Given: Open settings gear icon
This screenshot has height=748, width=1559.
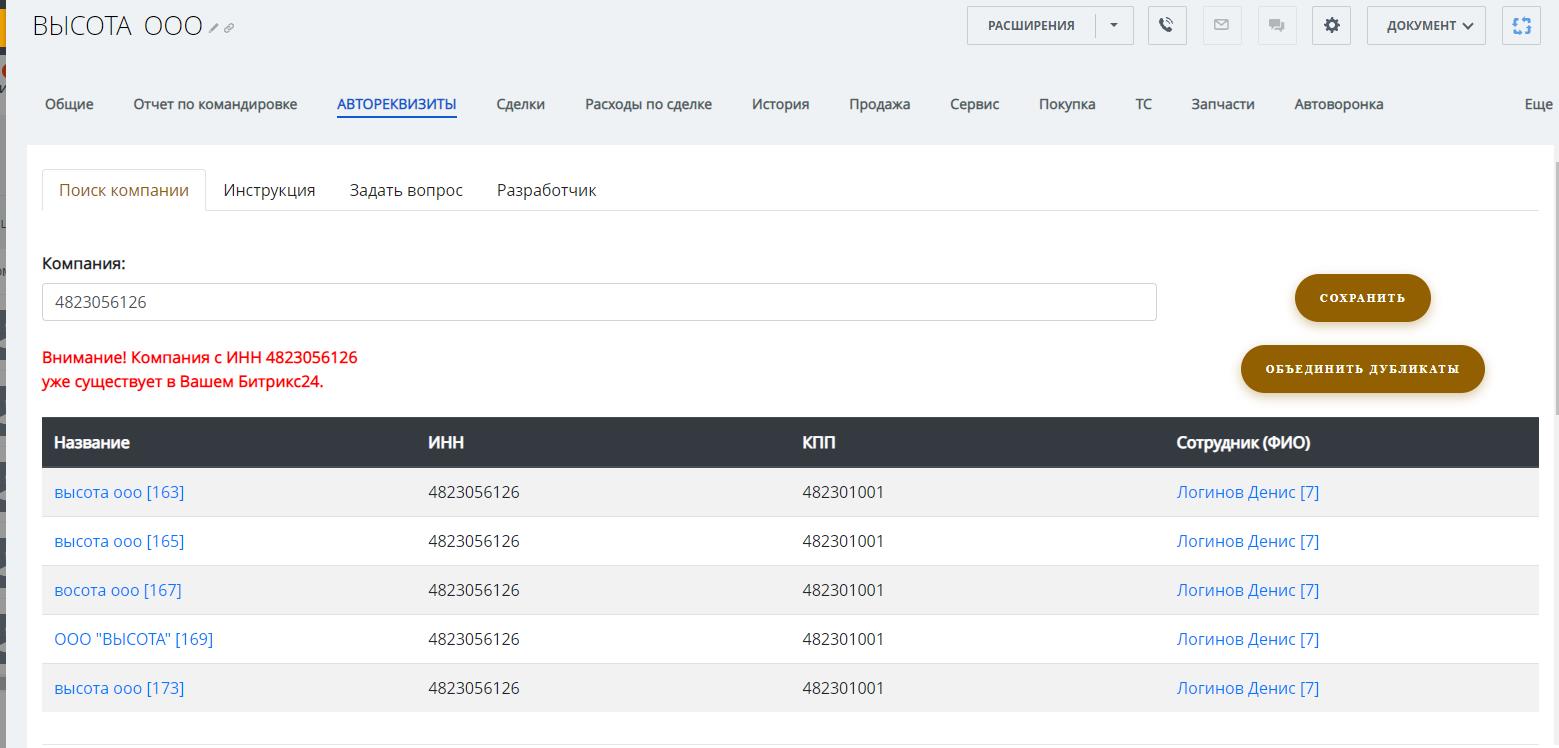Looking at the screenshot, I should [x=1331, y=26].
